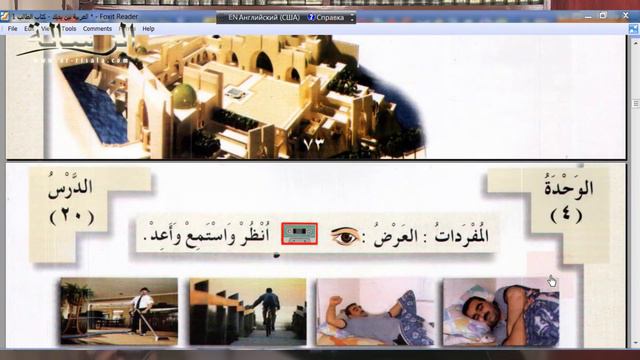This screenshot has height=360, width=640.
Task: Click the vertical scrollbar thumb
Action: point(636,104)
